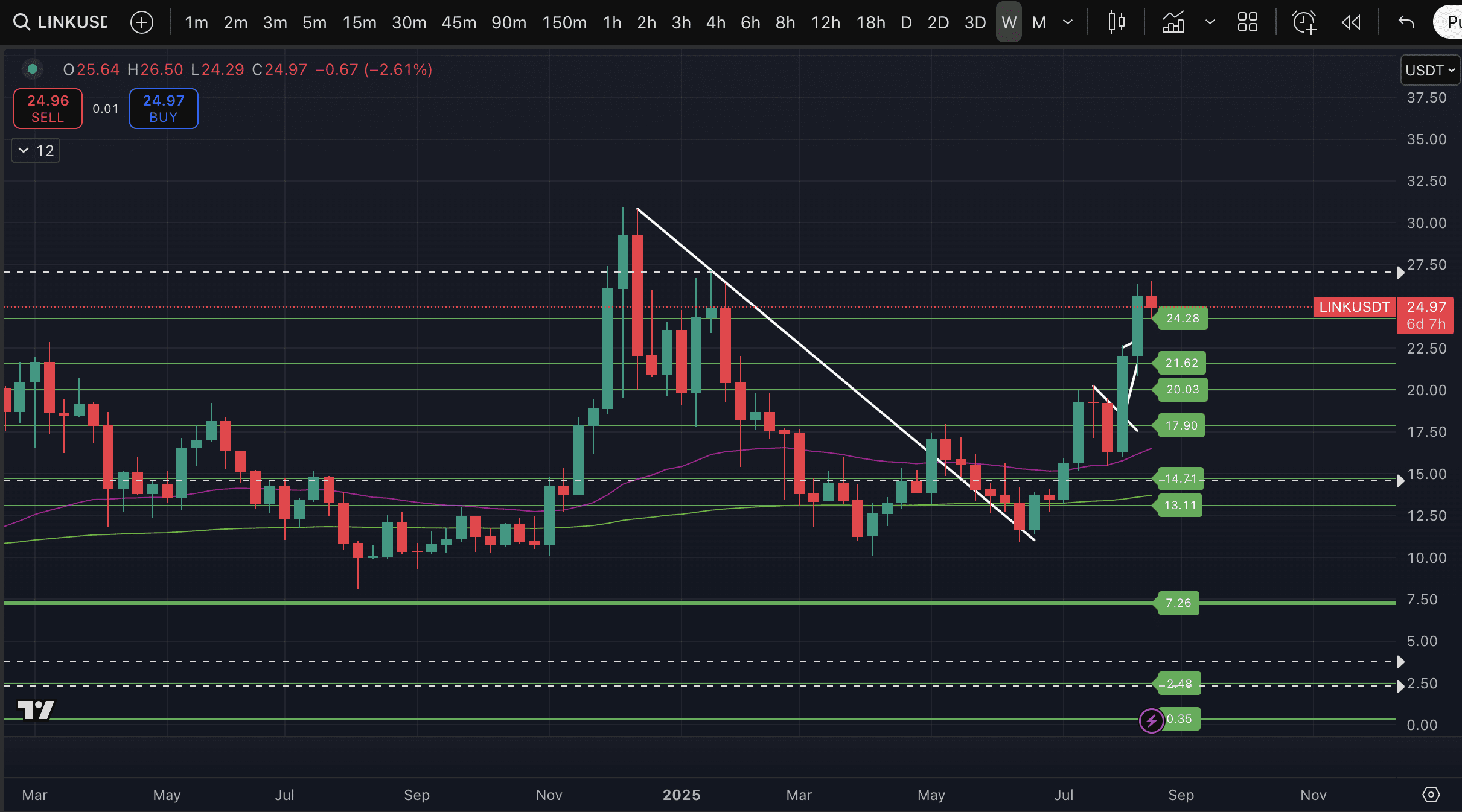Click the TradingView logo

click(36, 709)
